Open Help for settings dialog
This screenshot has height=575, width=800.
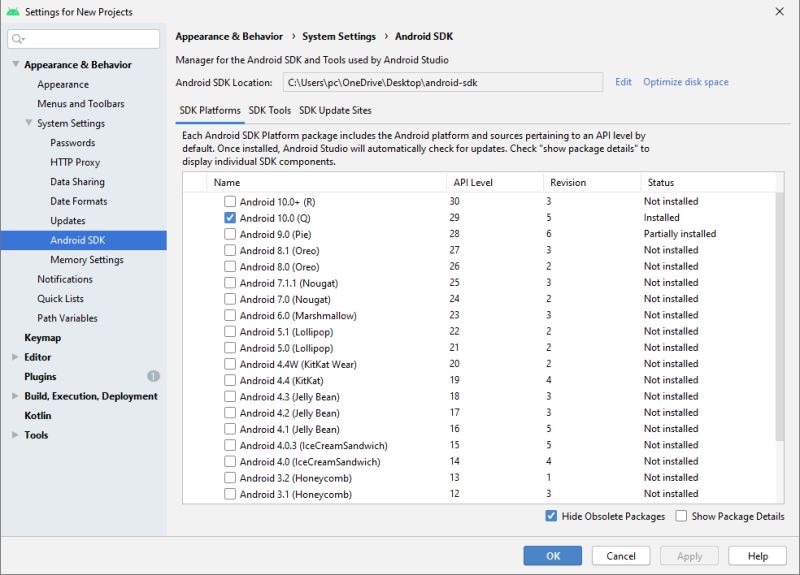click(x=758, y=556)
